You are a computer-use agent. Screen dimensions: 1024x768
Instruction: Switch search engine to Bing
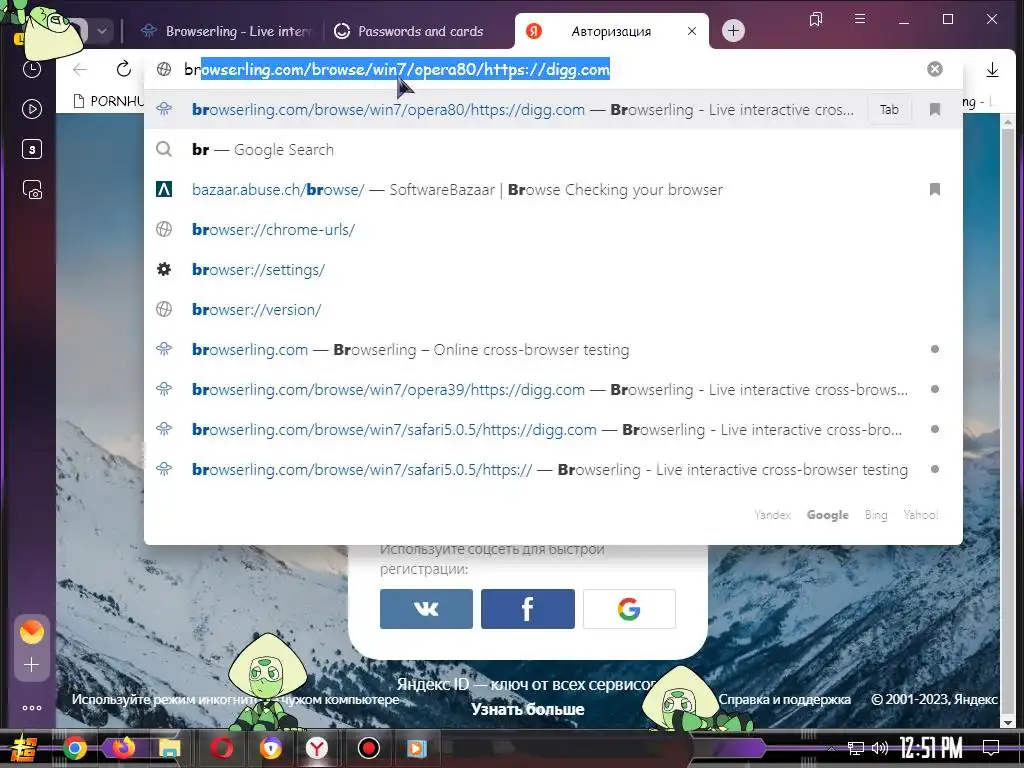[x=876, y=515]
